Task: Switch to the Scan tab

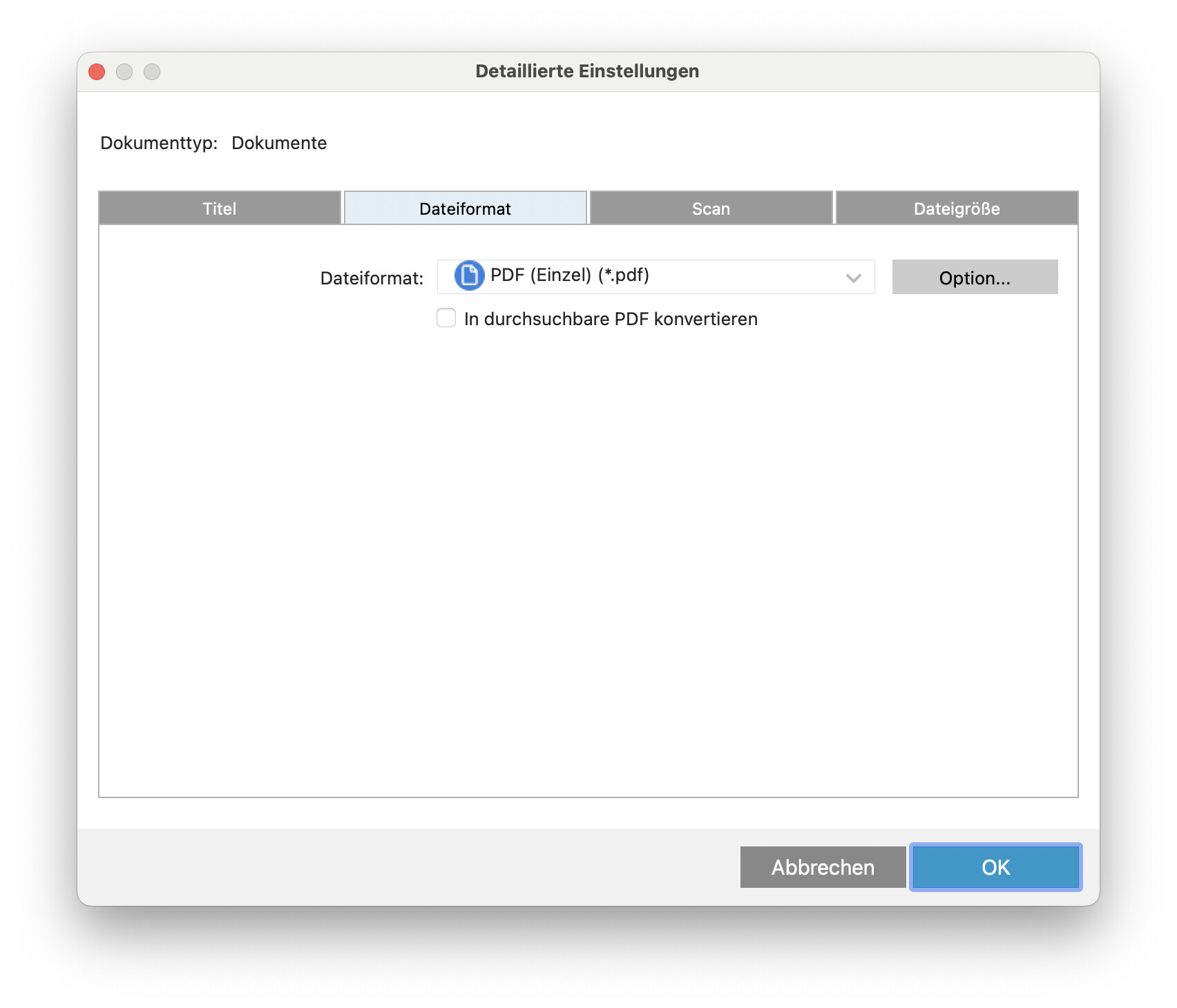Action: coord(711,209)
